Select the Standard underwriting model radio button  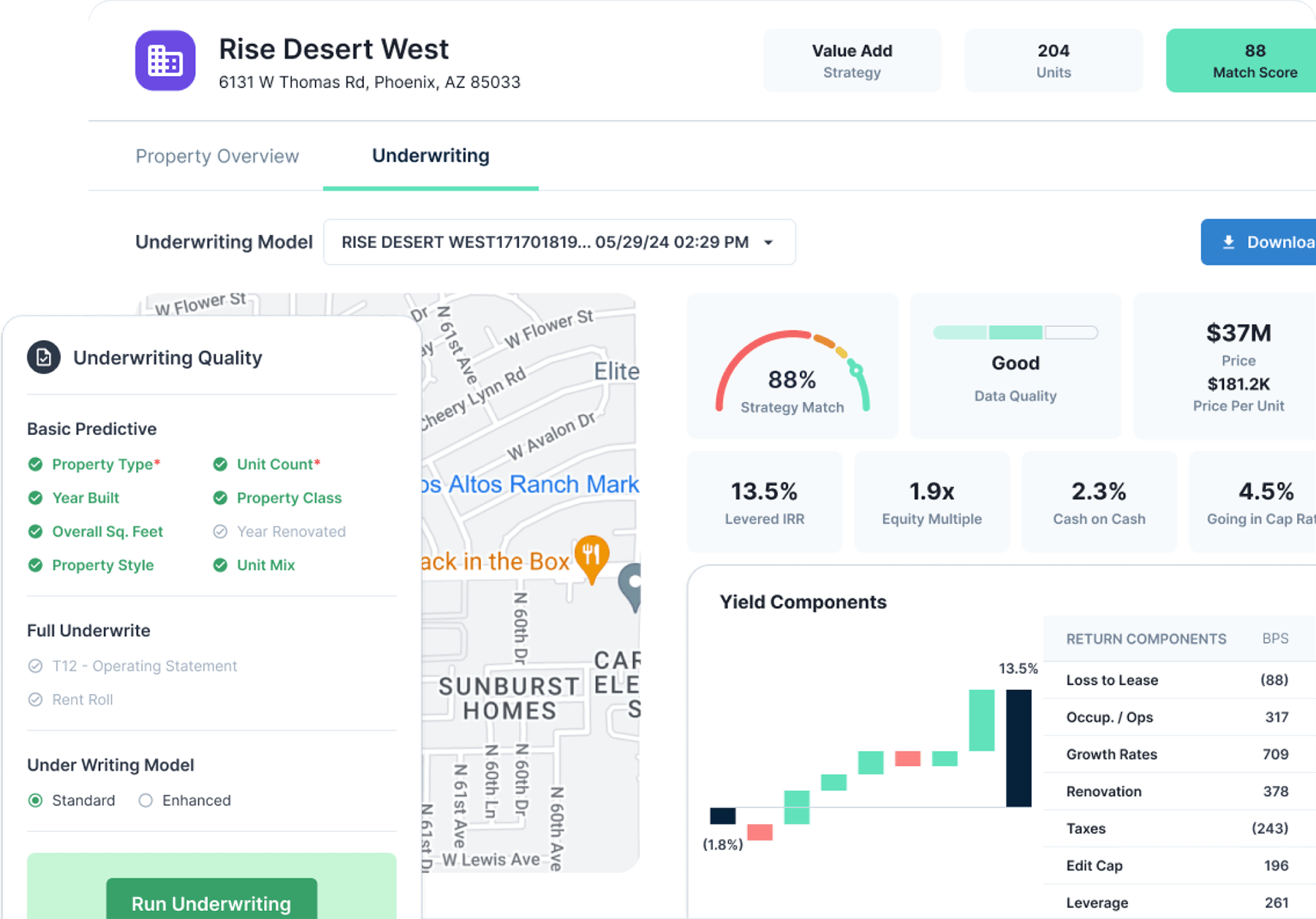click(x=34, y=800)
